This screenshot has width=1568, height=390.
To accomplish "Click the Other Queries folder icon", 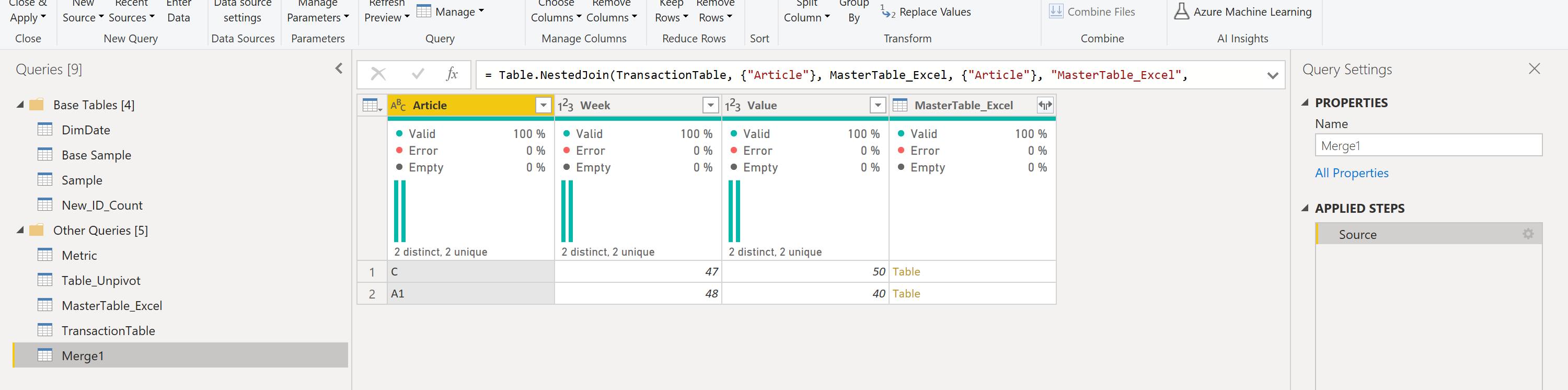I will pyautogui.click(x=37, y=230).
